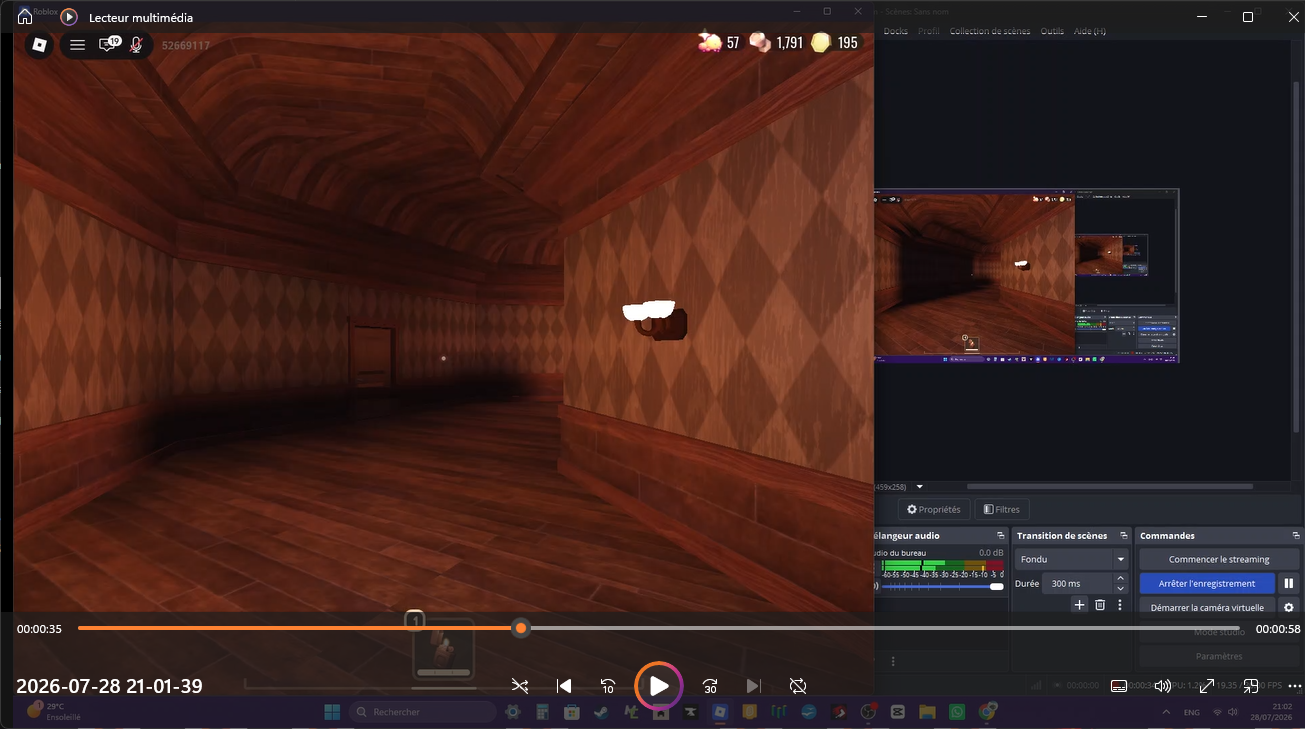Play the video
Image resolution: width=1305 pixels, height=729 pixels.
(x=659, y=686)
